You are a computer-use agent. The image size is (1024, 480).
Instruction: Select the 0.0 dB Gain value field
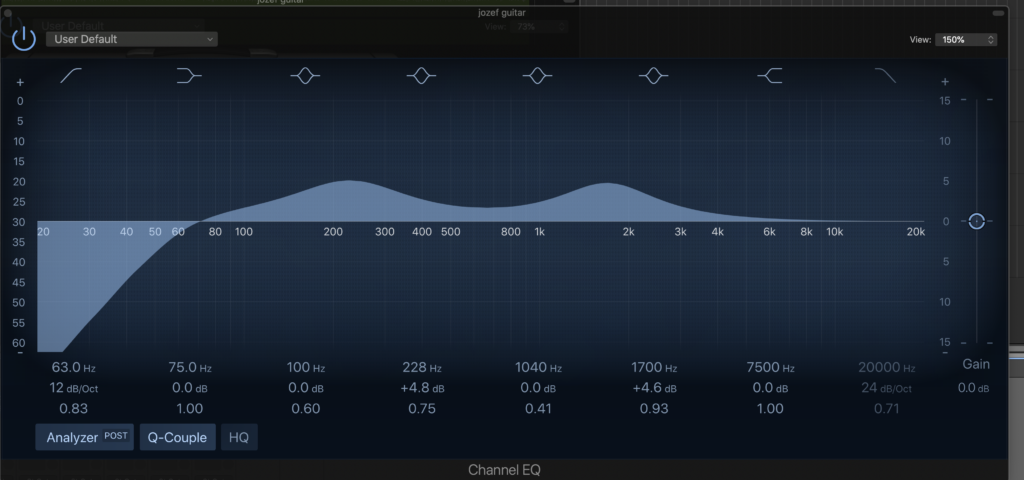pos(974,388)
